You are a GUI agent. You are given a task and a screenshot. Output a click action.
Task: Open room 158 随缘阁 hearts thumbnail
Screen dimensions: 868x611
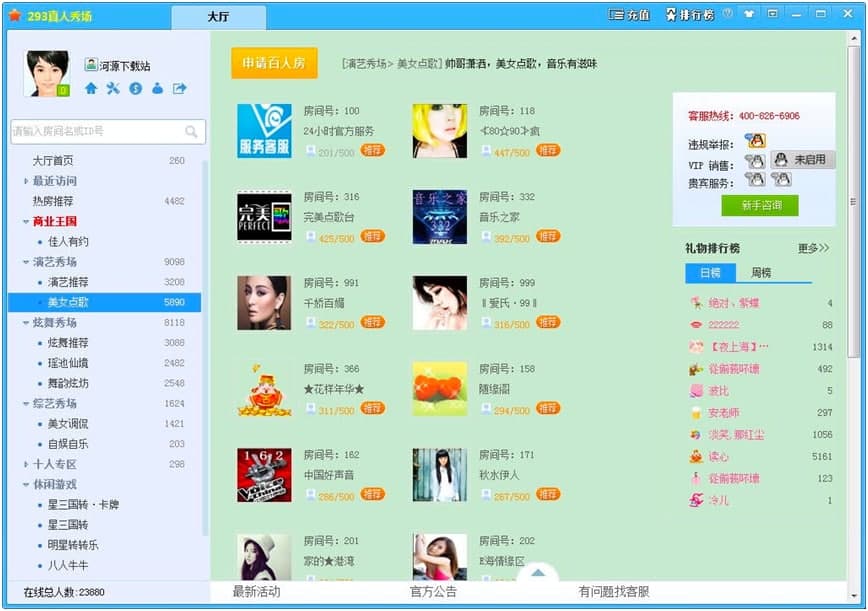[x=440, y=389]
